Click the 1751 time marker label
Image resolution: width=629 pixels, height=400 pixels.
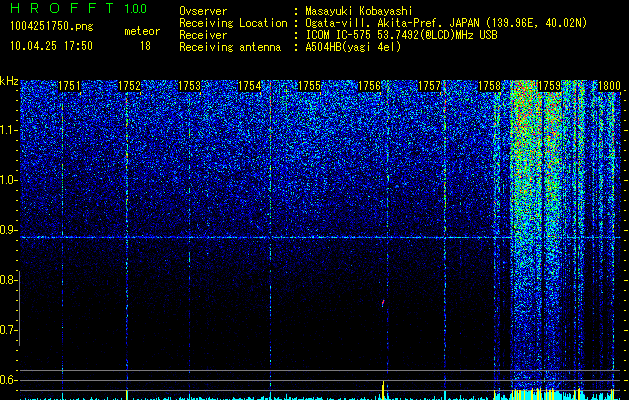pyautogui.click(x=69, y=86)
